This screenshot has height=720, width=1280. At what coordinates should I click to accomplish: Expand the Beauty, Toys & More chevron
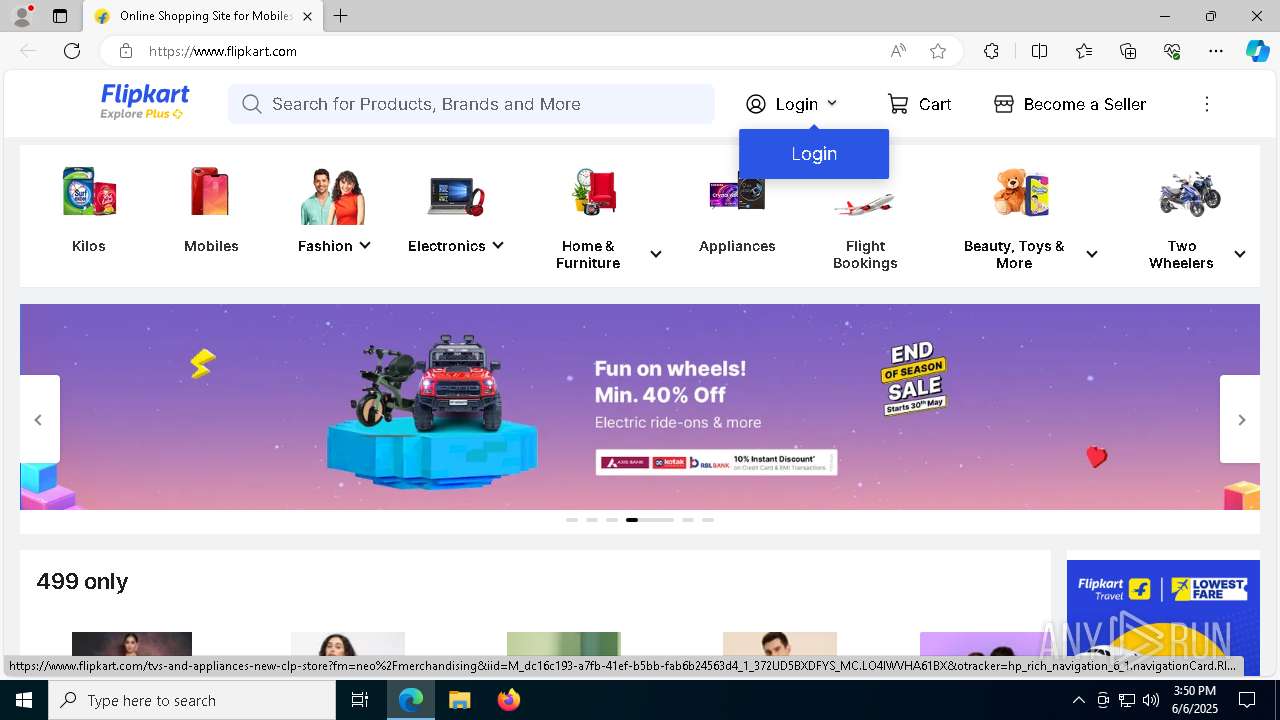click(x=1092, y=254)
